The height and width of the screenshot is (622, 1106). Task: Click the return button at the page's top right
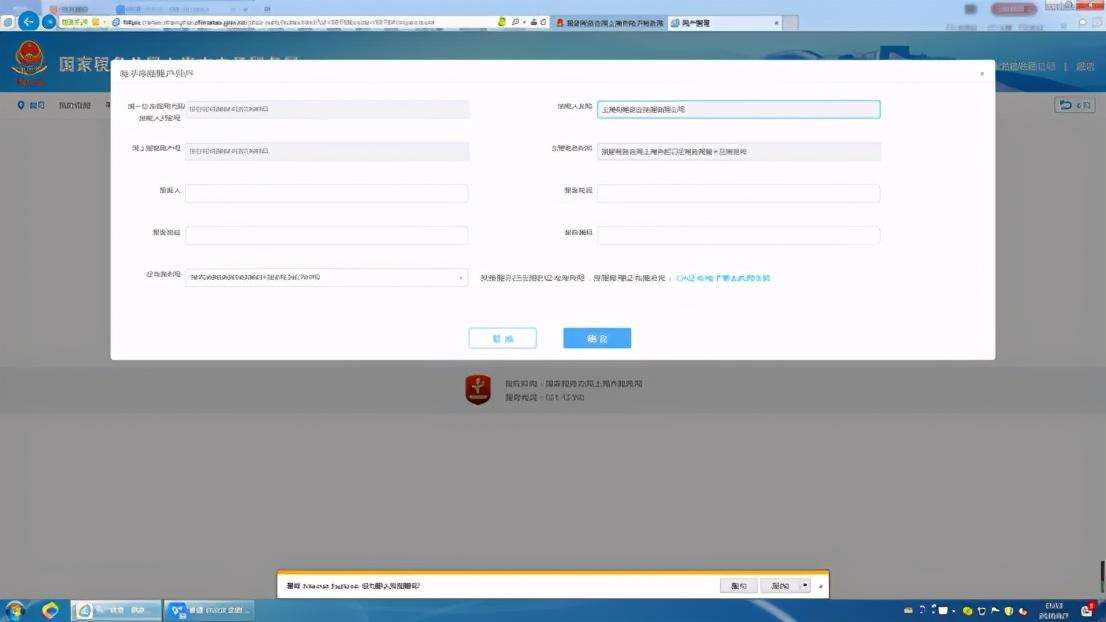1074,105
